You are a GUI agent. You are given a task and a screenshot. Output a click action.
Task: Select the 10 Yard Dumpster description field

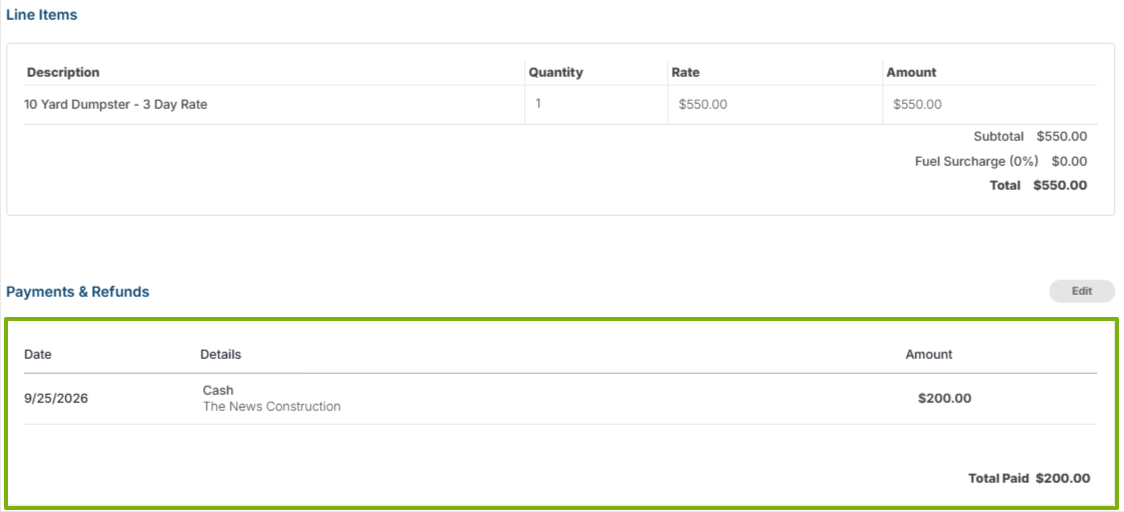[x=274, y=105]
